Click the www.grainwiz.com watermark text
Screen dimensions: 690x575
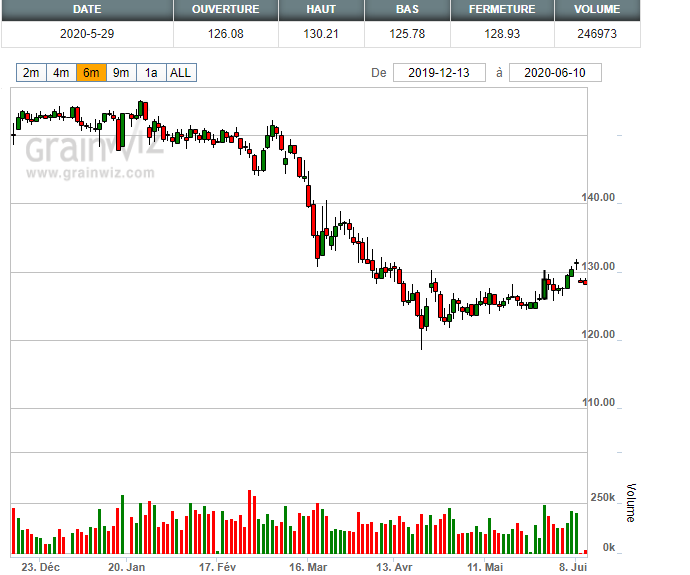pos(90,172)
